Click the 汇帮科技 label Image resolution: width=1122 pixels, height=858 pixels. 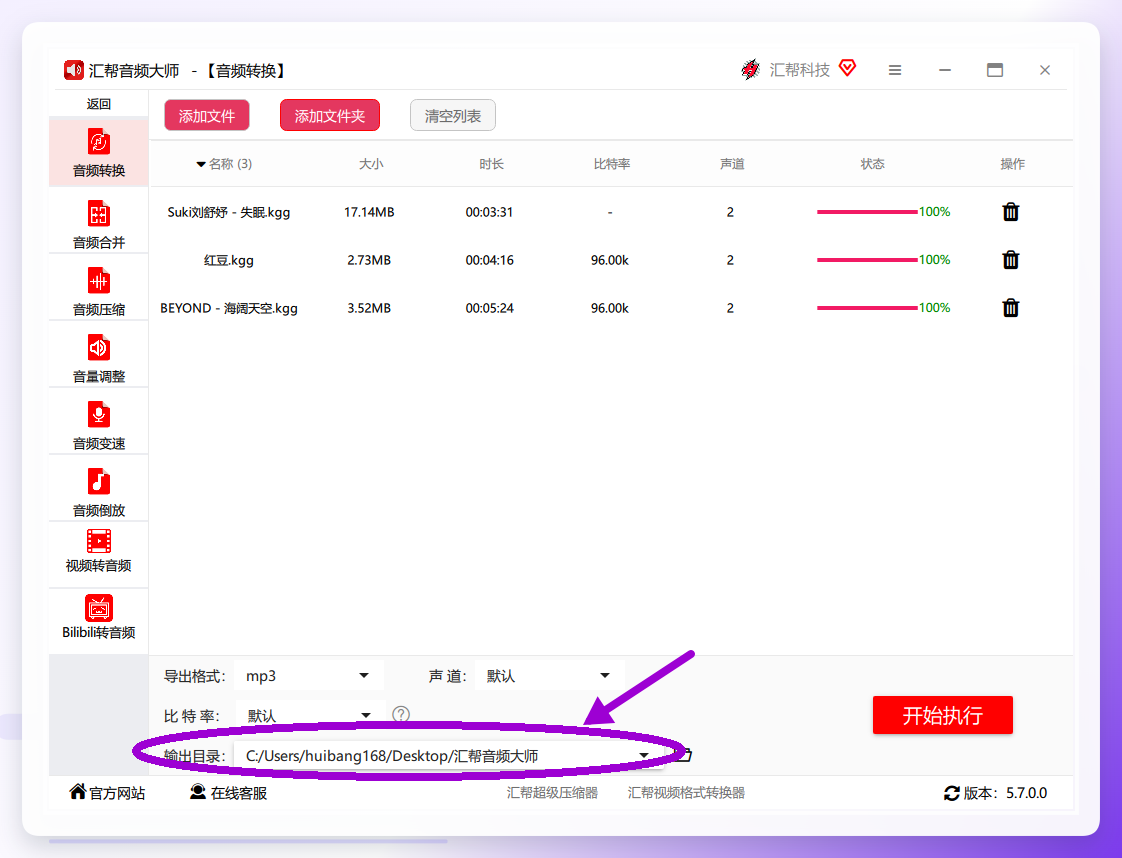(799, 69)
